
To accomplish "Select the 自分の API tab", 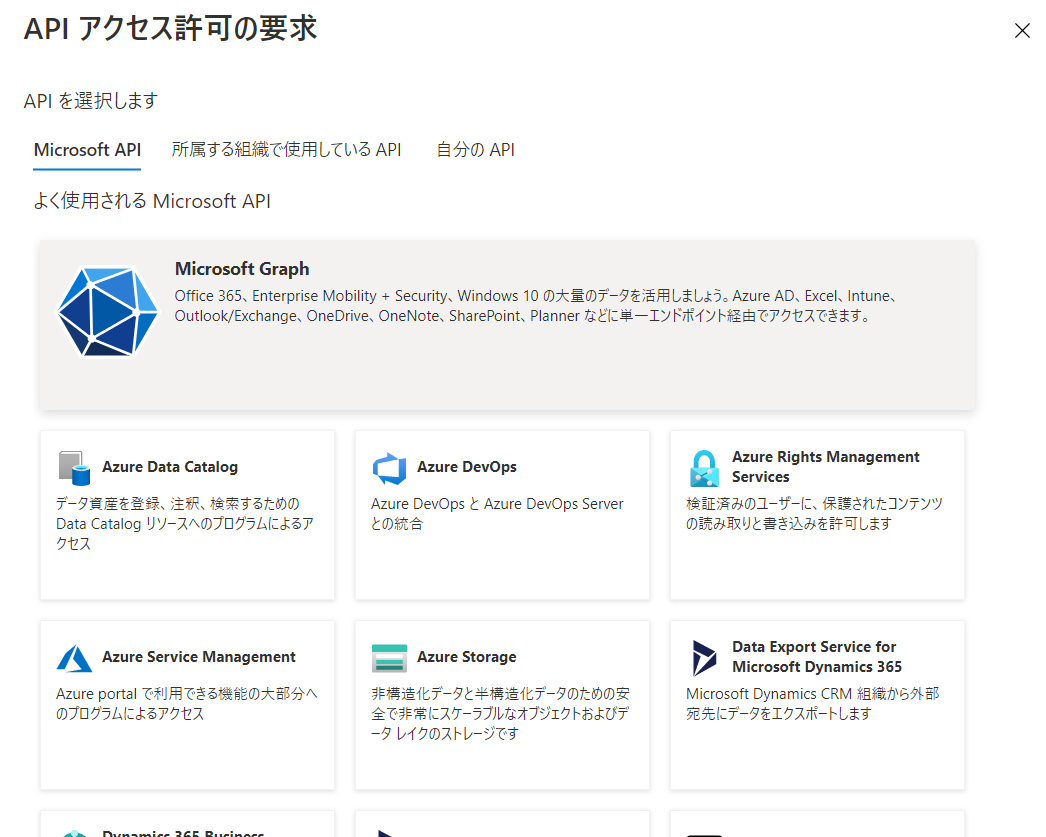I will [x=476, y=150].
